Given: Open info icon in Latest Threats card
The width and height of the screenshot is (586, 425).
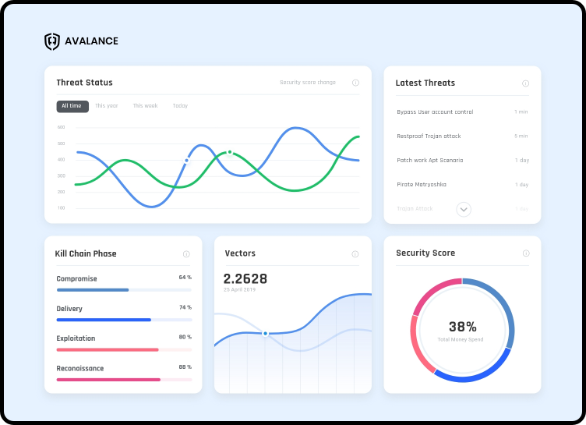Looking at the screenshot, I should pos(525,83).
